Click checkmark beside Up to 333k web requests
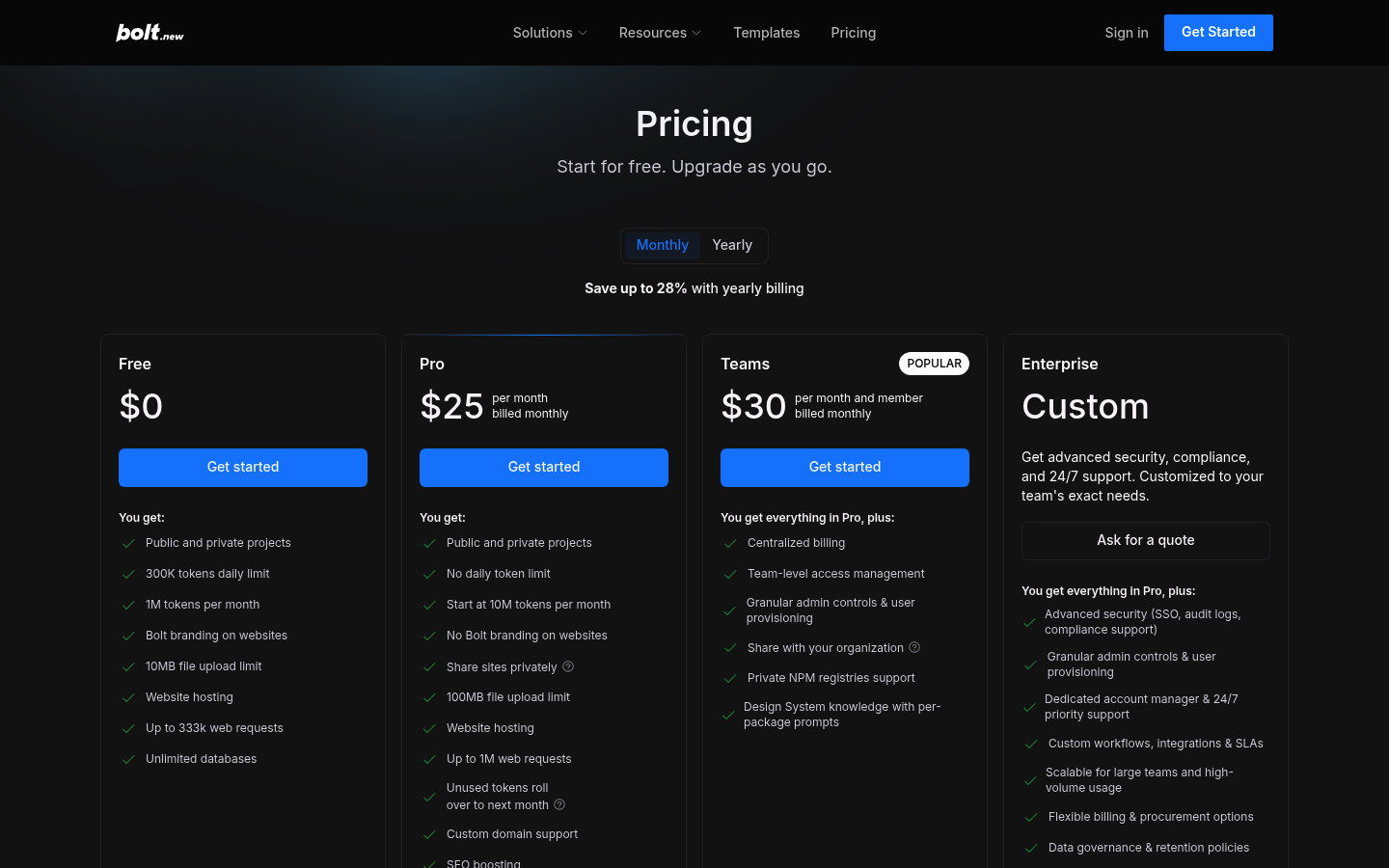Image resolution: width=1389 pixels, height=868 pixels. coord(128,728)
